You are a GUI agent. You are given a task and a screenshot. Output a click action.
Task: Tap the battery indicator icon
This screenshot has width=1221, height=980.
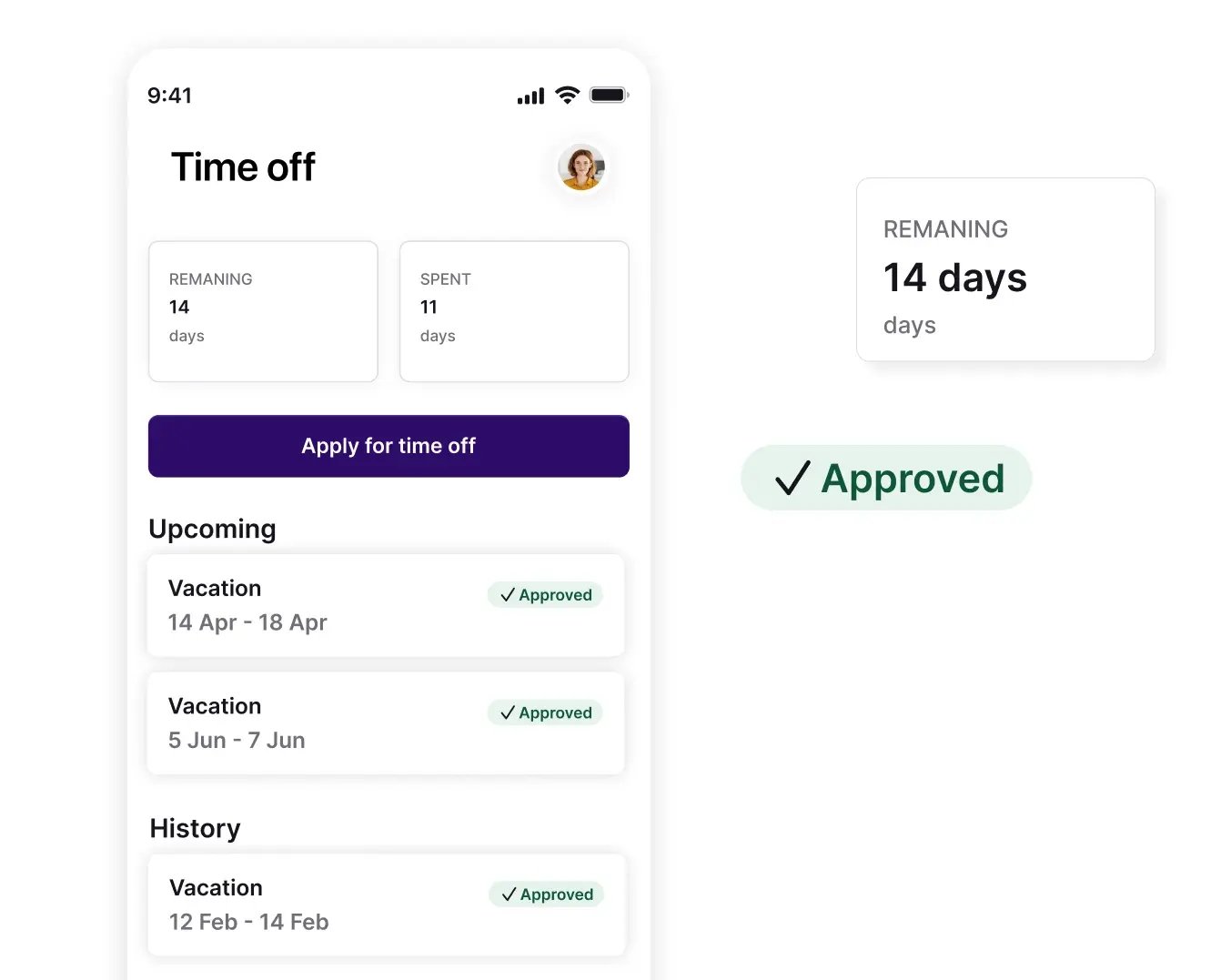coord(608,94)
